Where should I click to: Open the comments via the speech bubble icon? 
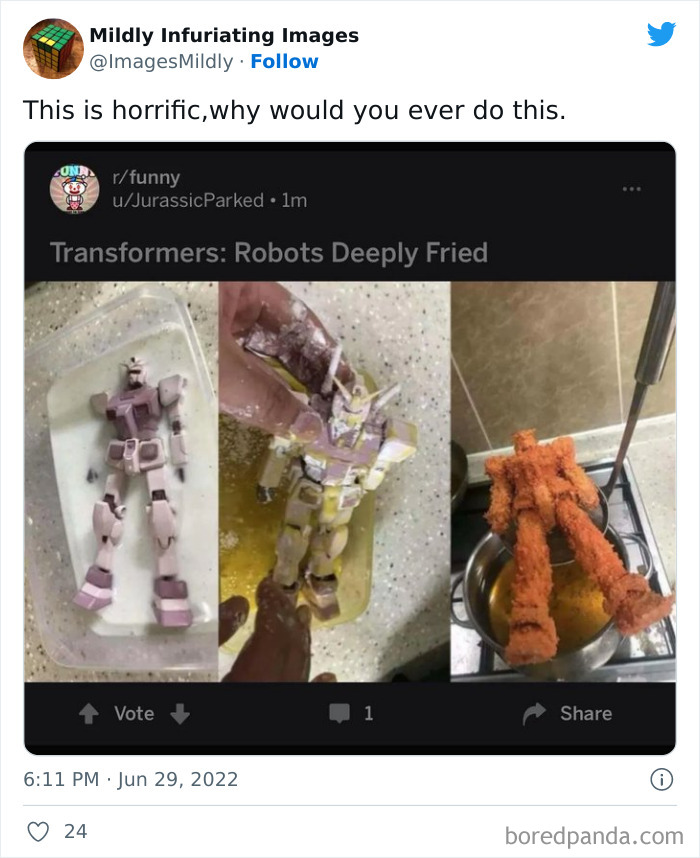tap(340, 713)
